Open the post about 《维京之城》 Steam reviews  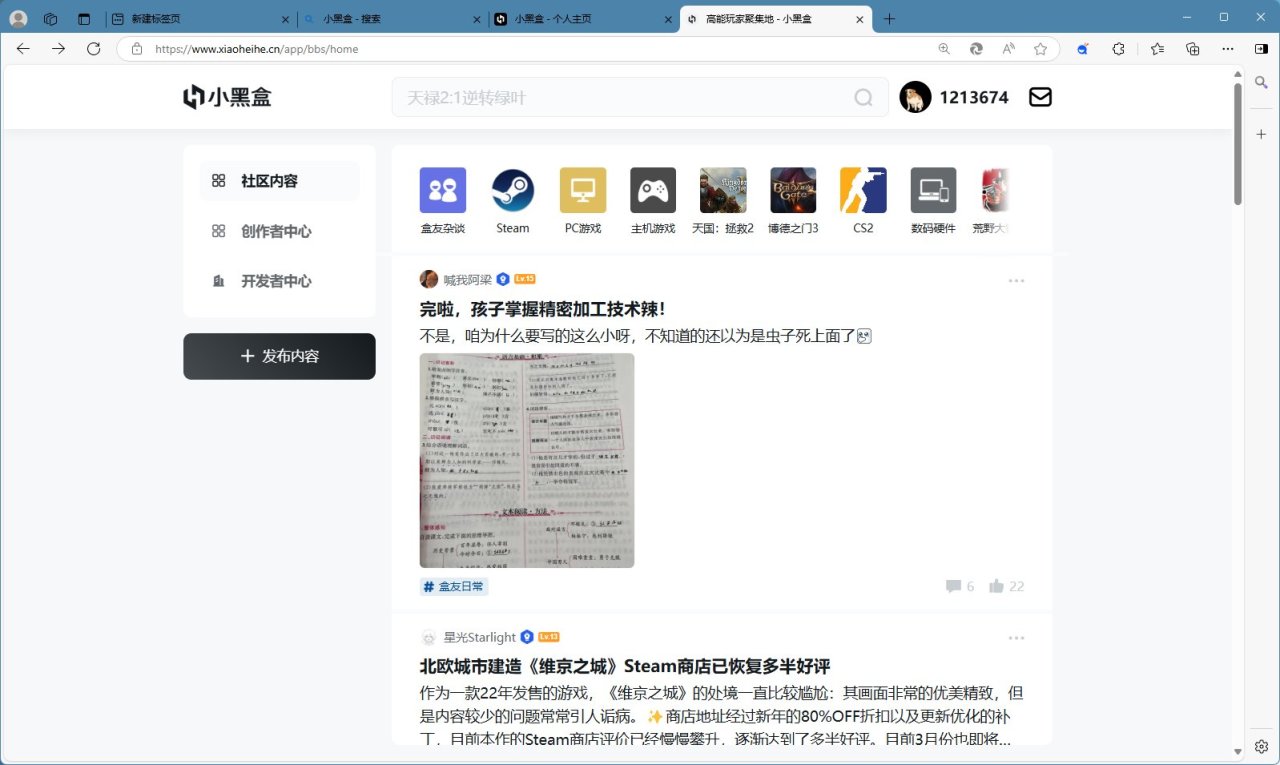(x=625, y=666)
